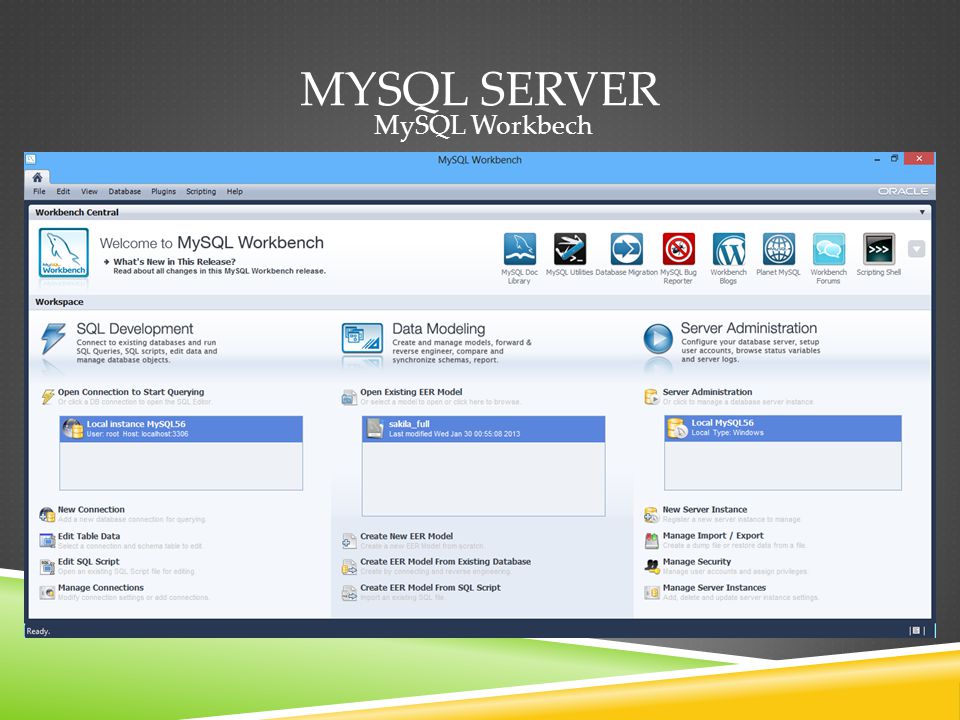Open the File menu

(x=39, y=192)
